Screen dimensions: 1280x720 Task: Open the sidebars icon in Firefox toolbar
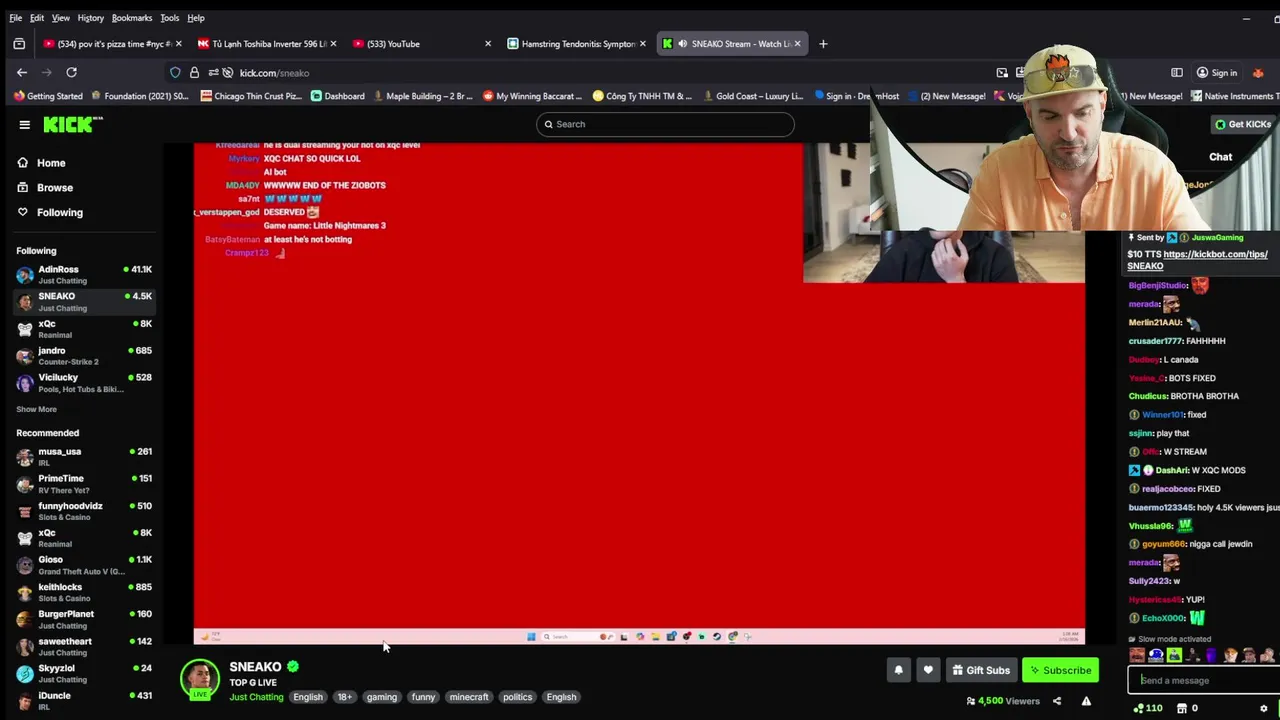pos(1177,72)
